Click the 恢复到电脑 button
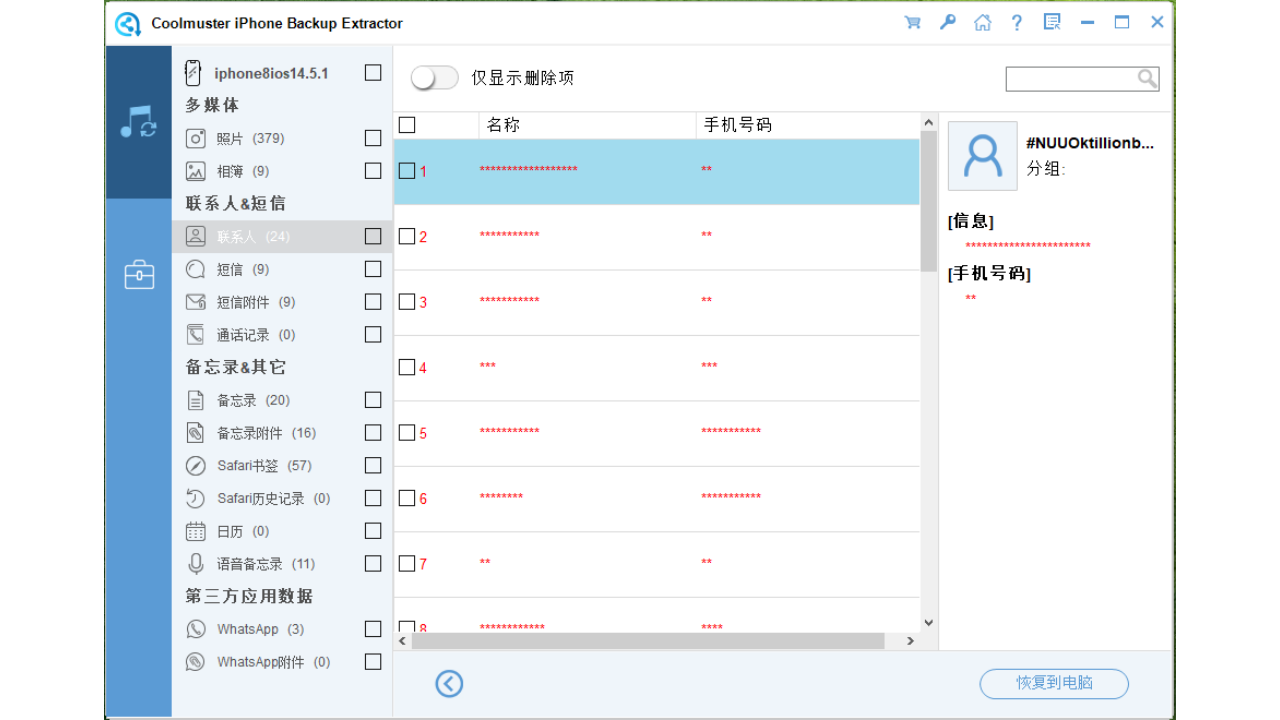 (x=1053, y=684)
